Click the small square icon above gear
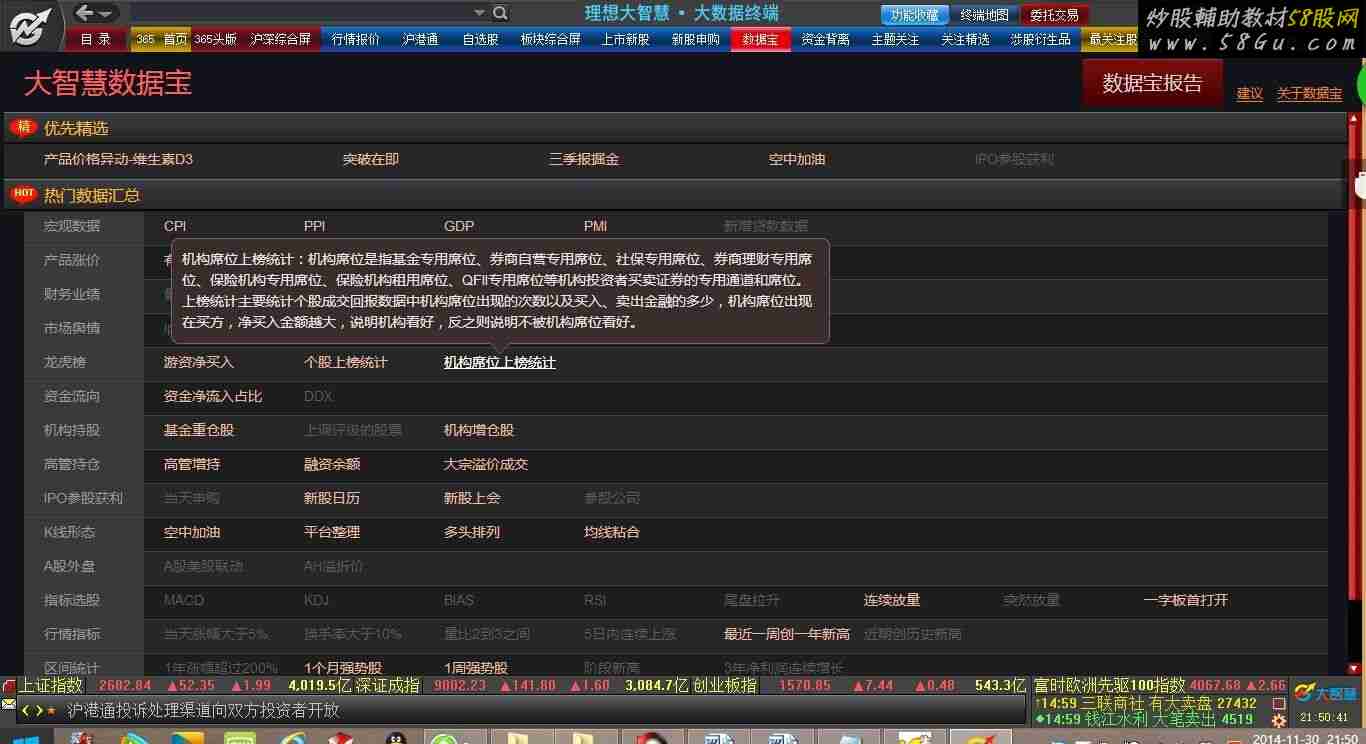Viewport: 1366px width, 744px height. pos(1278,703)
